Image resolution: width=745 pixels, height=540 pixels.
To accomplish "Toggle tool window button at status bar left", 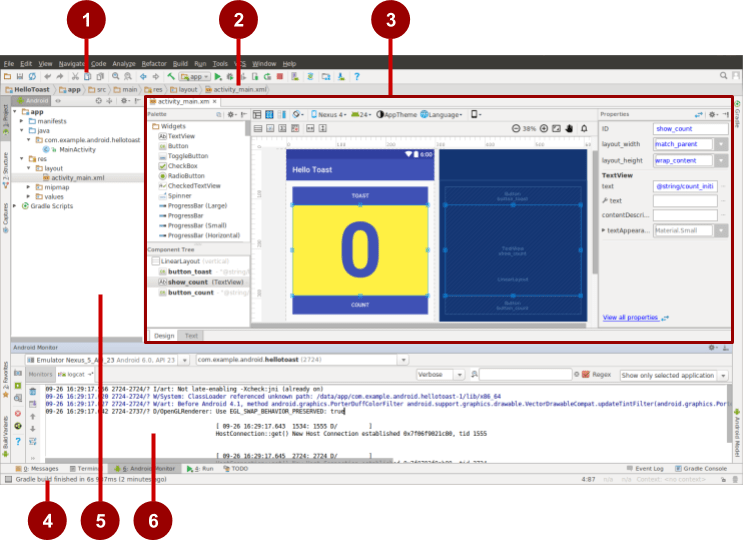I will 8,479.
